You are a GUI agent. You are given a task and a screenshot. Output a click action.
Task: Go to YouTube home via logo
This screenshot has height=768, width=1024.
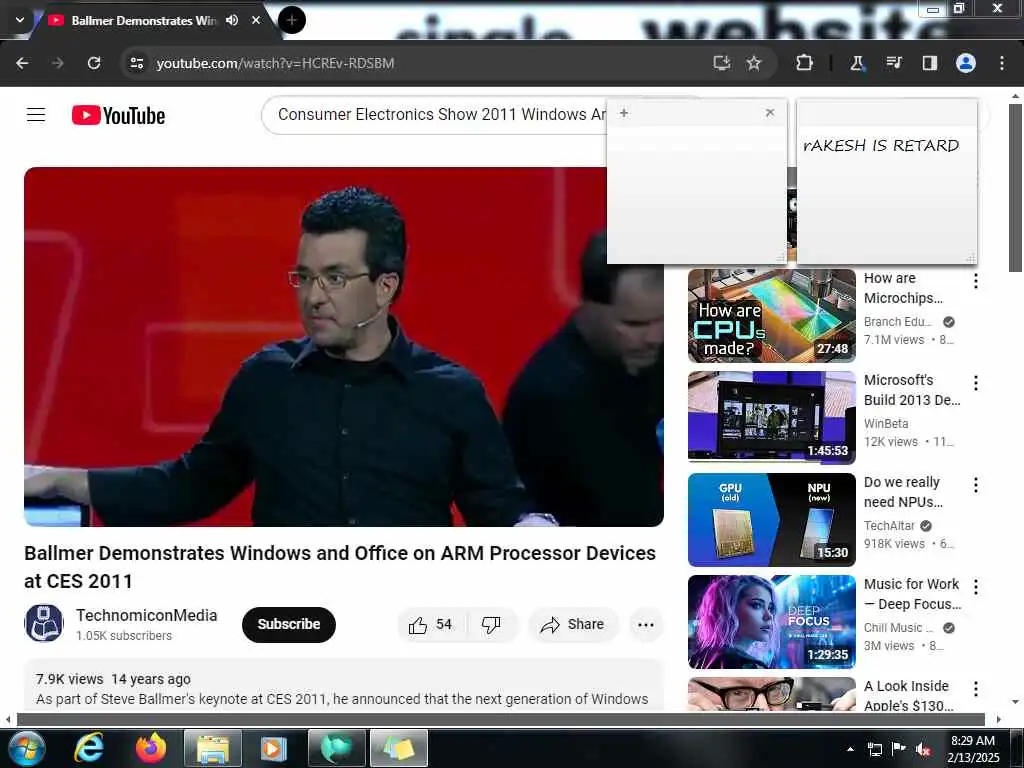[x=118, y=116]
